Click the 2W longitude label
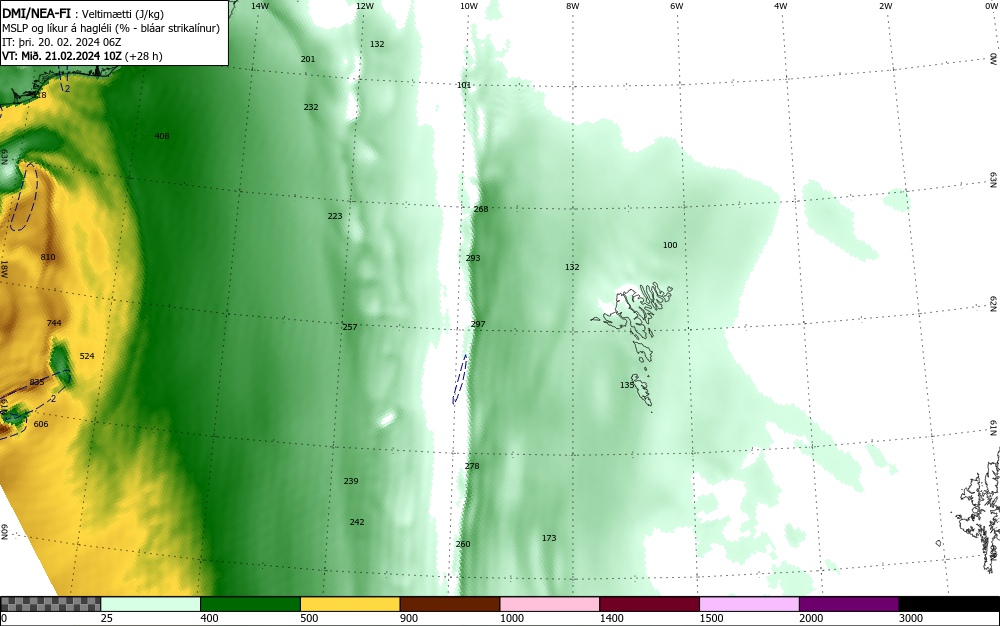 tap(885, 6)
